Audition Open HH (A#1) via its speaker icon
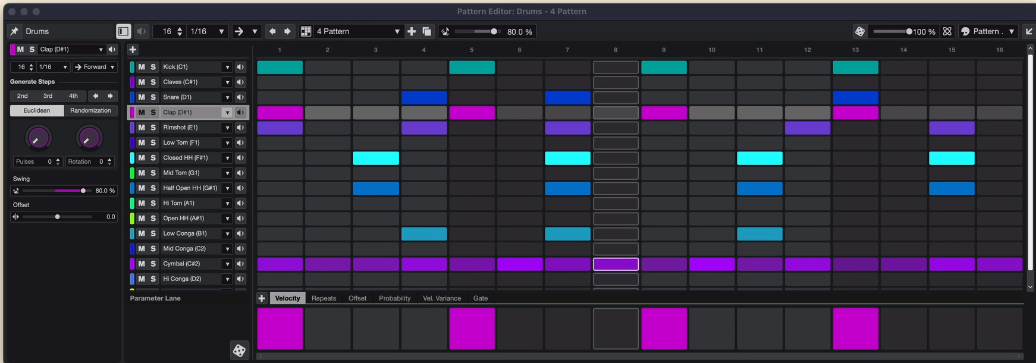This screenshot has height=363, width=1036. coord(240,218)
